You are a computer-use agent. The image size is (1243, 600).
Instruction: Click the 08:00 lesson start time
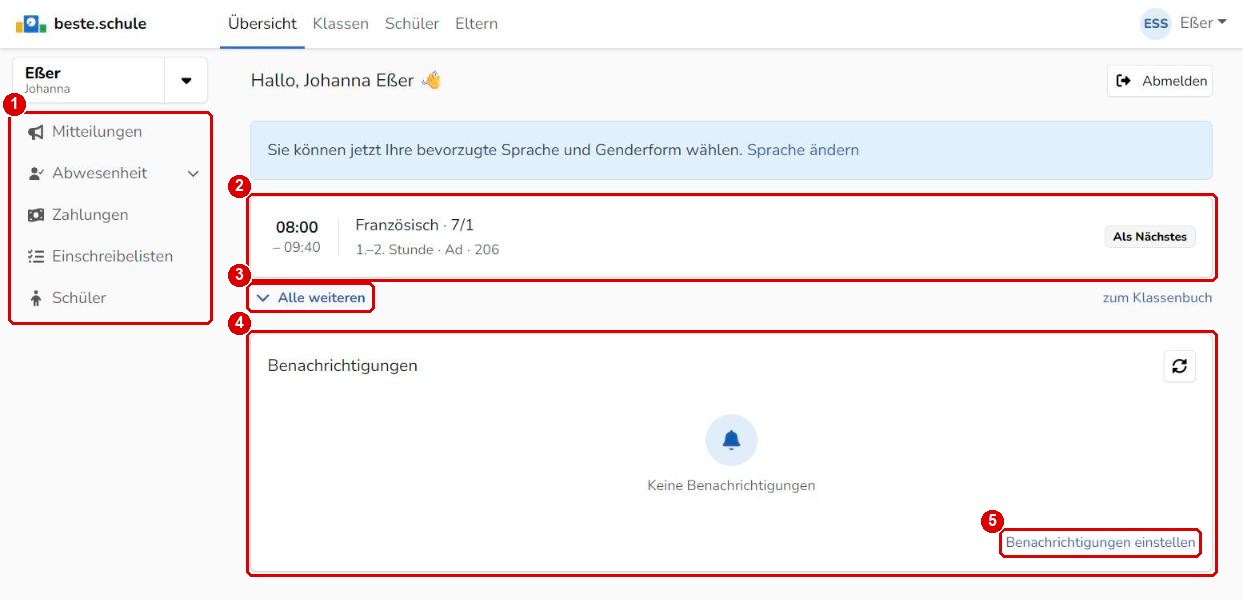(297, 228)
